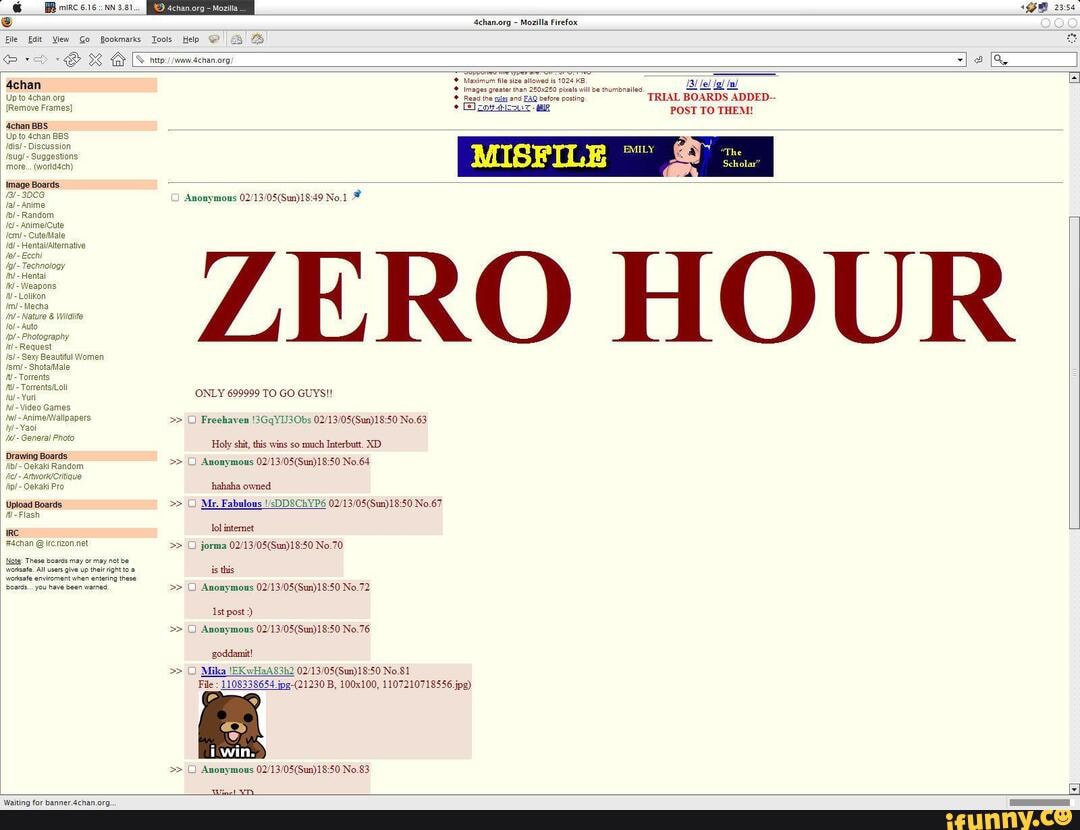Click the chat bubble icon after Help menu

214,39
